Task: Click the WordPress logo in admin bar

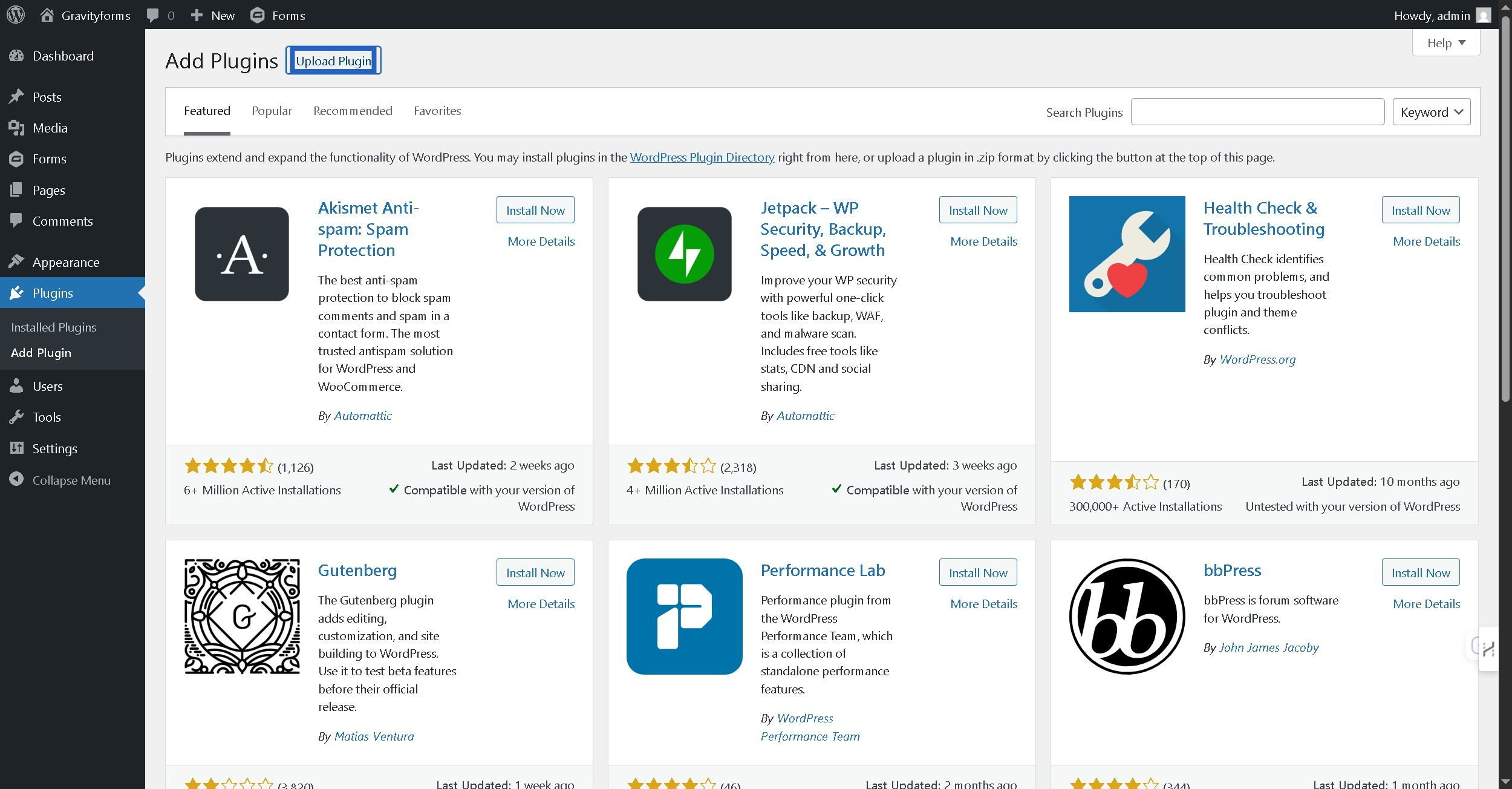Action: point(16,15)
